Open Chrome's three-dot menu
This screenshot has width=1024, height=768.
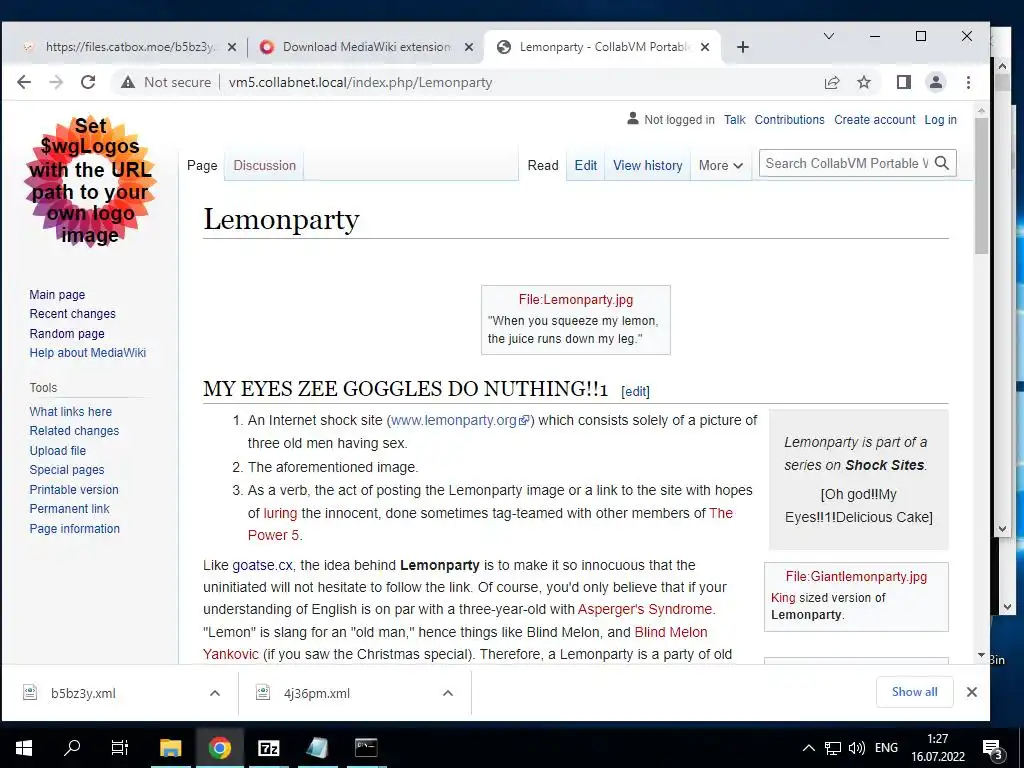click(968, 82)
